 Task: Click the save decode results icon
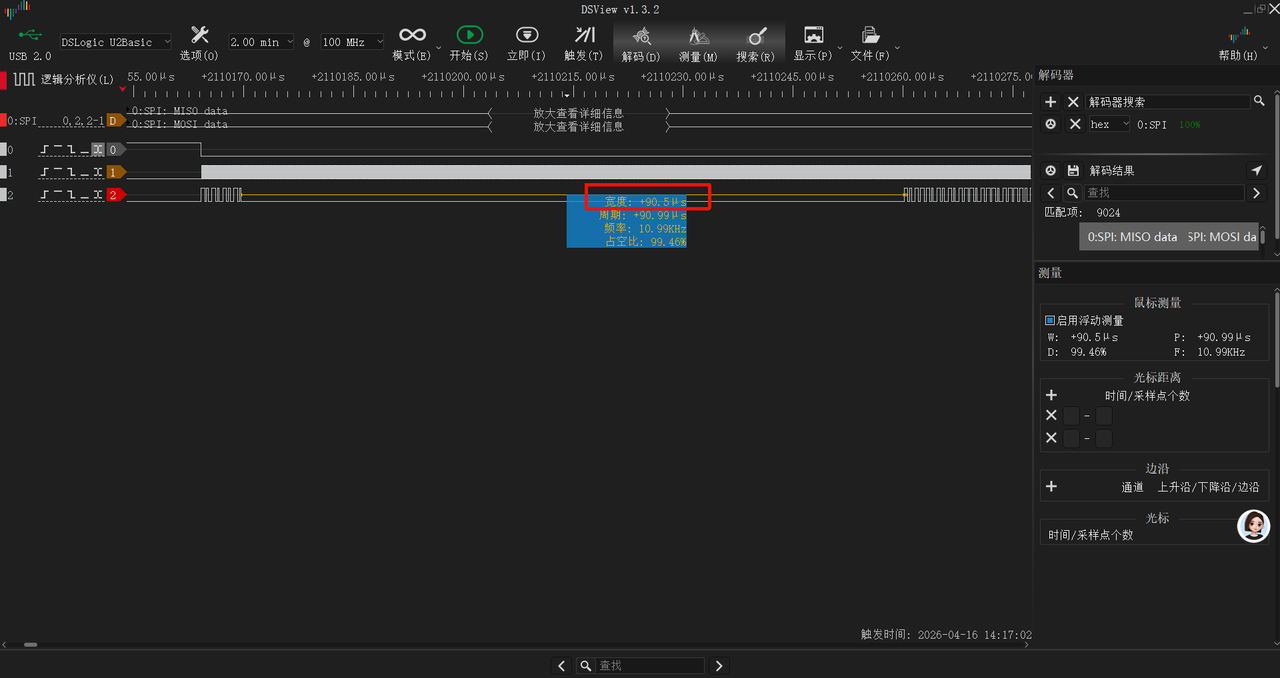click(x=1074, y=171)
